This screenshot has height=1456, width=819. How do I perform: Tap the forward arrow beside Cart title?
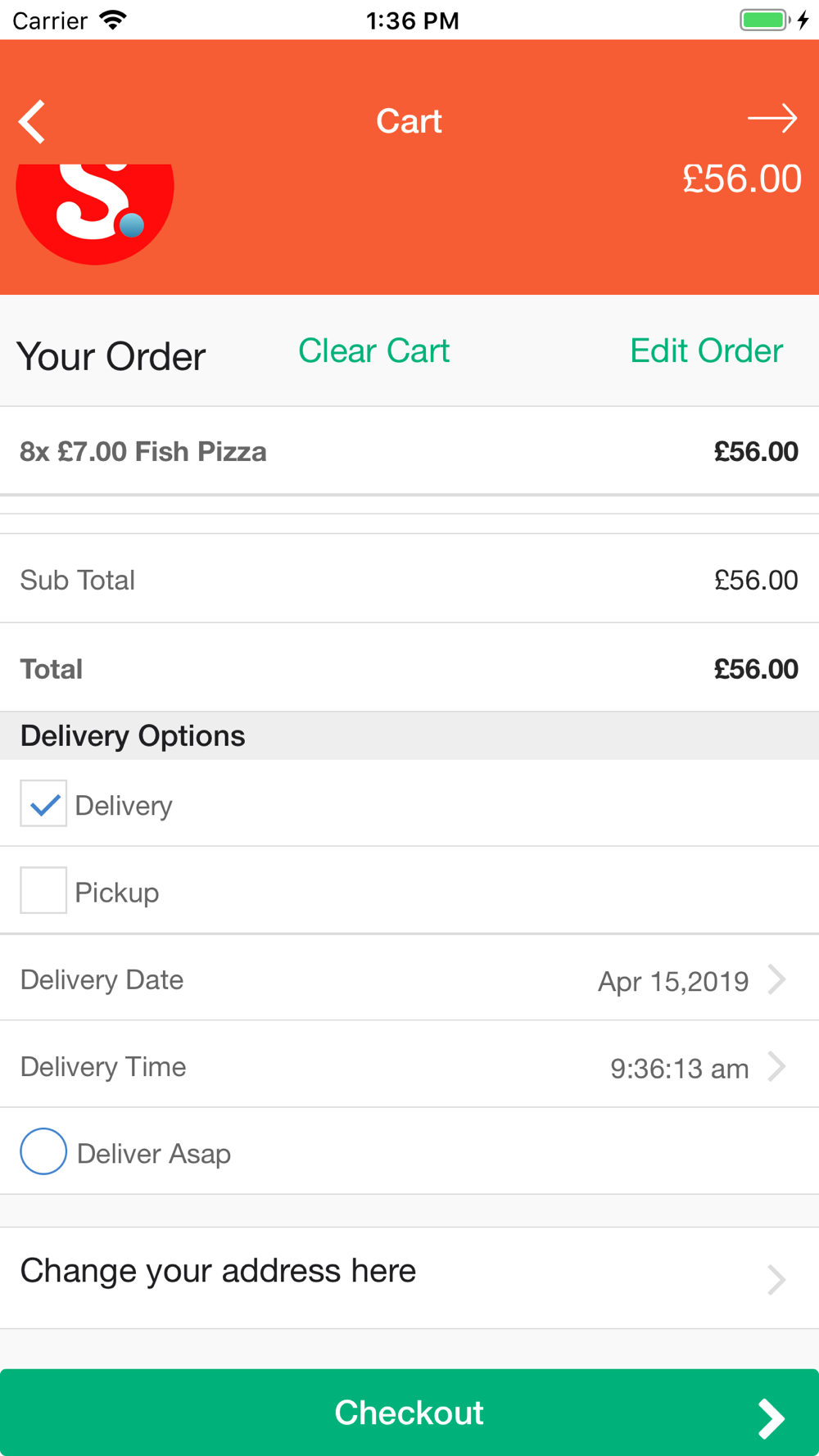click(x=772, y=119)
